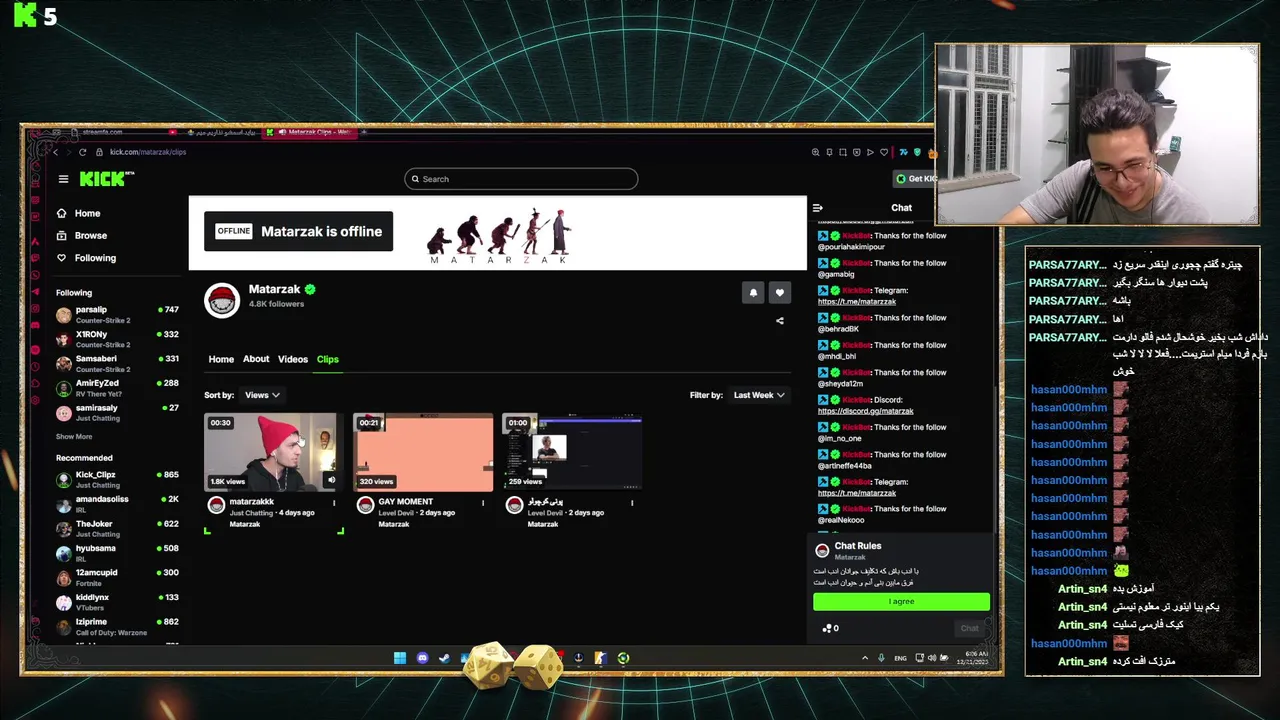Viewport: 1280px width, 720px height.
Task: Click the Chat send button
Action: tap(969, 628)
